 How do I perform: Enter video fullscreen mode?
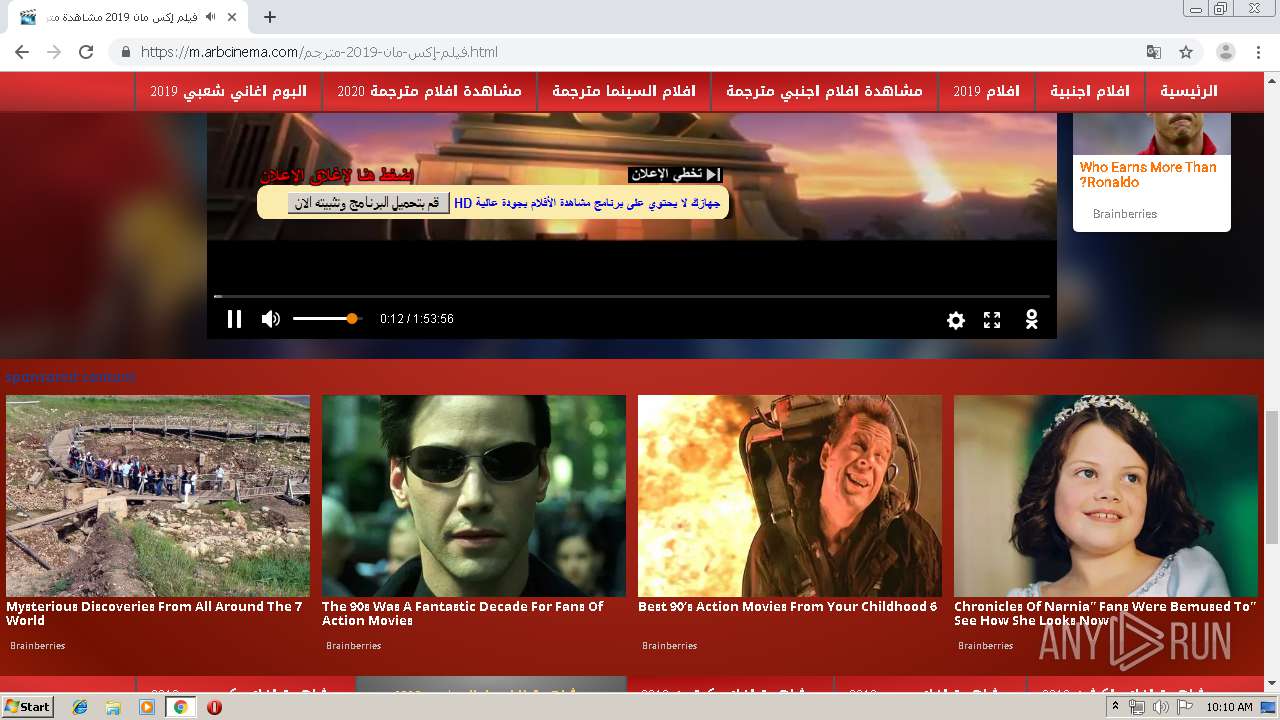pyautogui.click(x=992, y=320)
